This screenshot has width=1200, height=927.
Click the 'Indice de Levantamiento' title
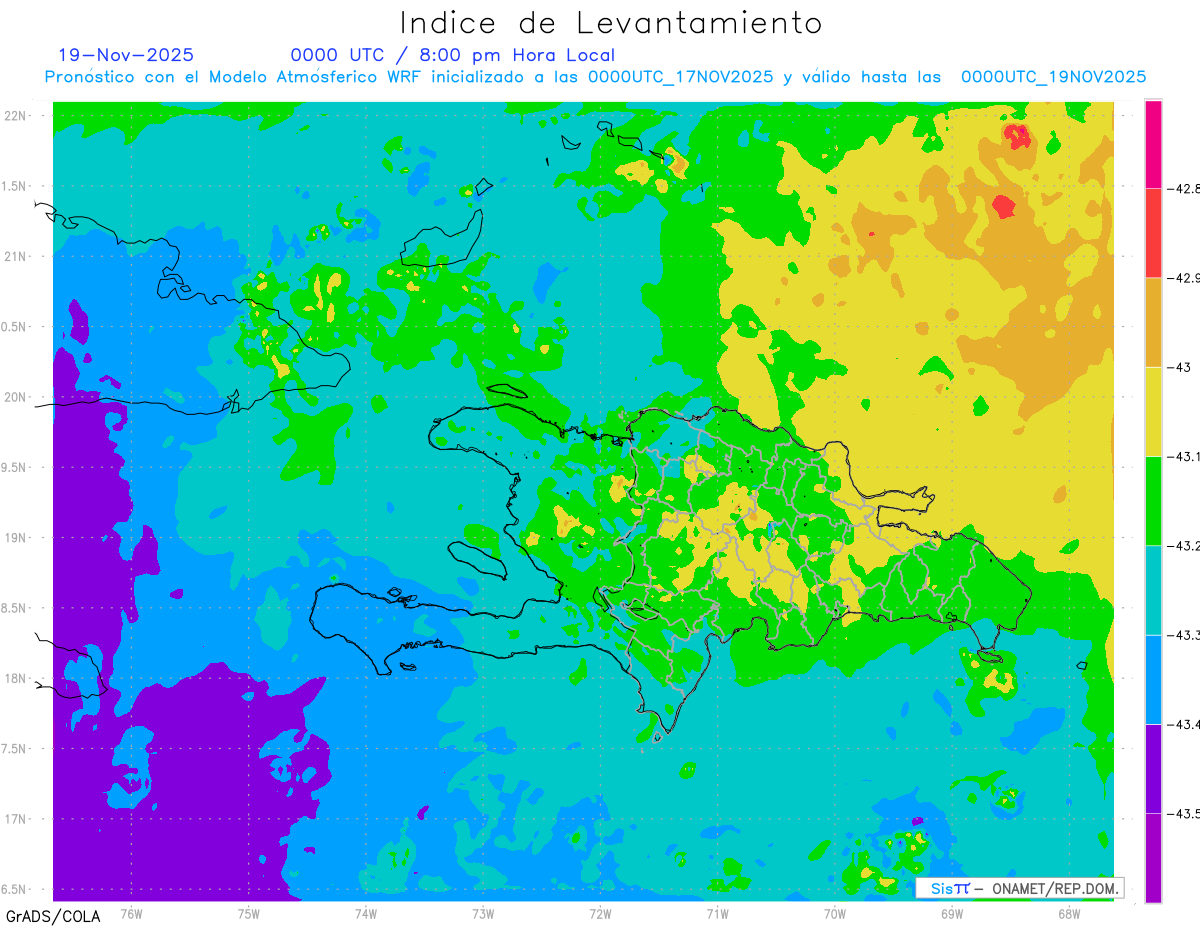pos(611,23)
